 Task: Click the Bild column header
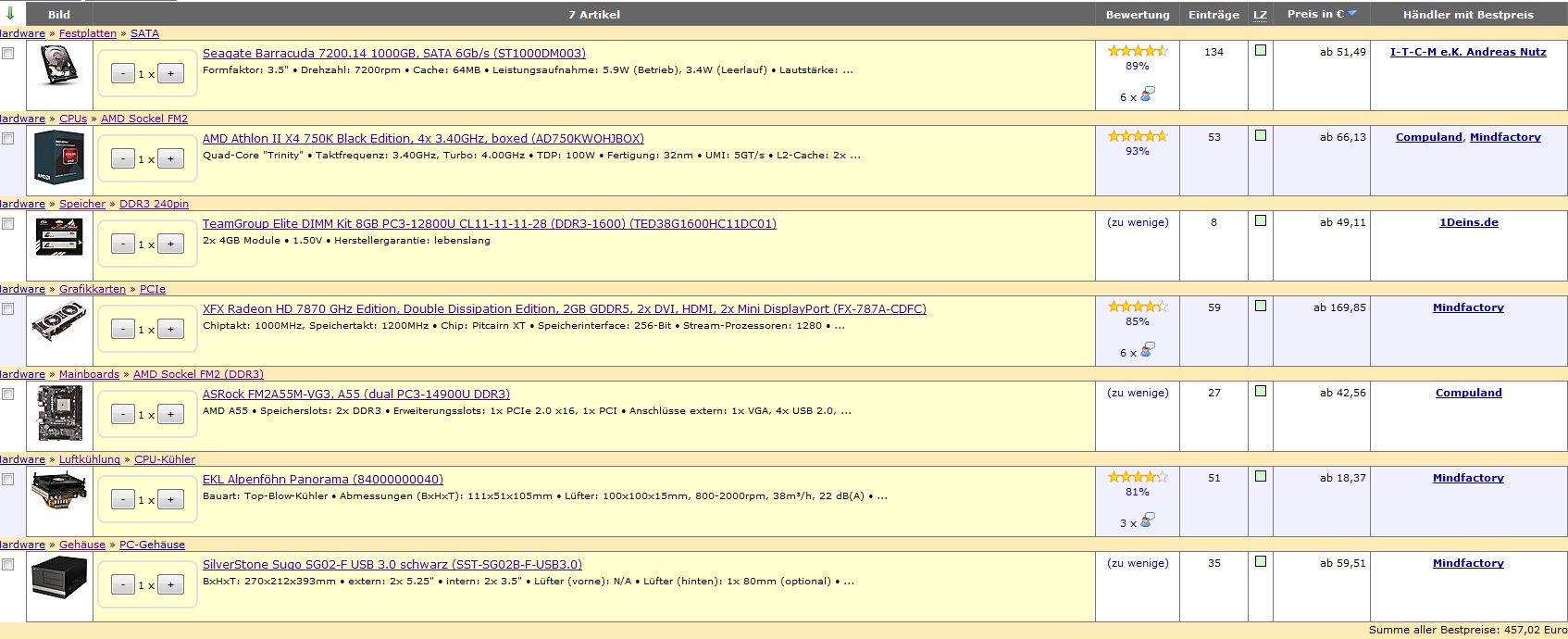point(59,15)
